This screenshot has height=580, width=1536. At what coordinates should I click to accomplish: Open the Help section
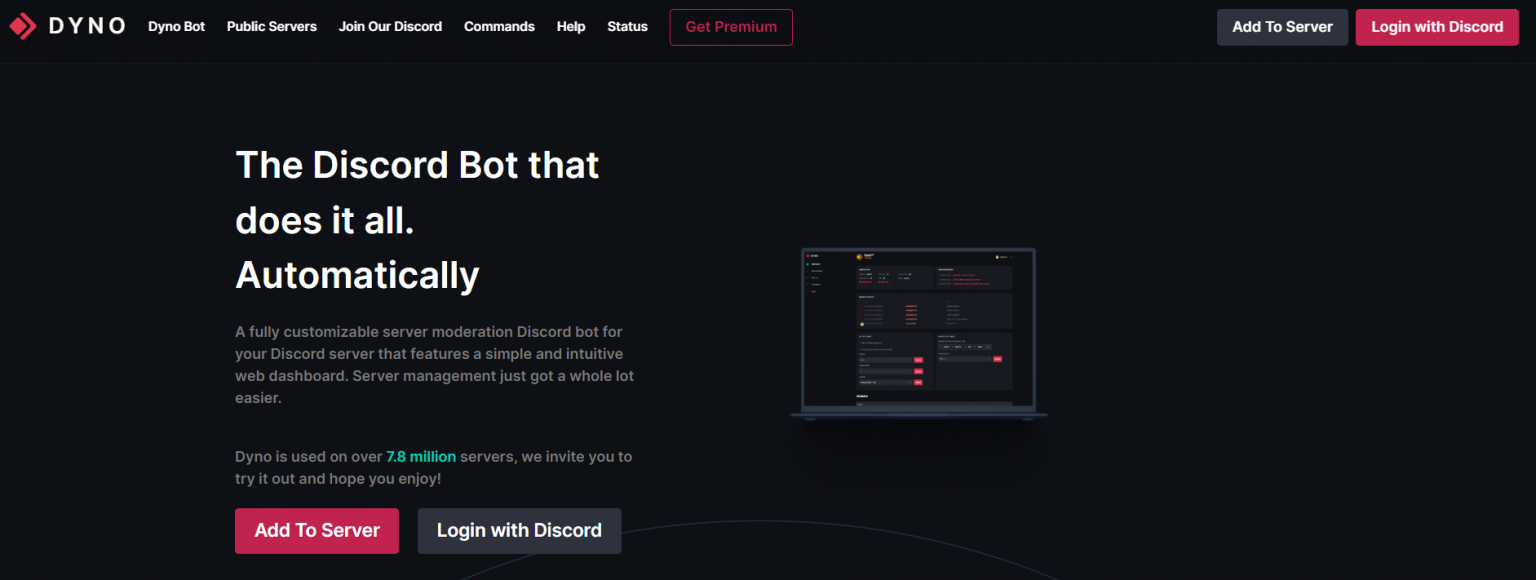[571, 27]
